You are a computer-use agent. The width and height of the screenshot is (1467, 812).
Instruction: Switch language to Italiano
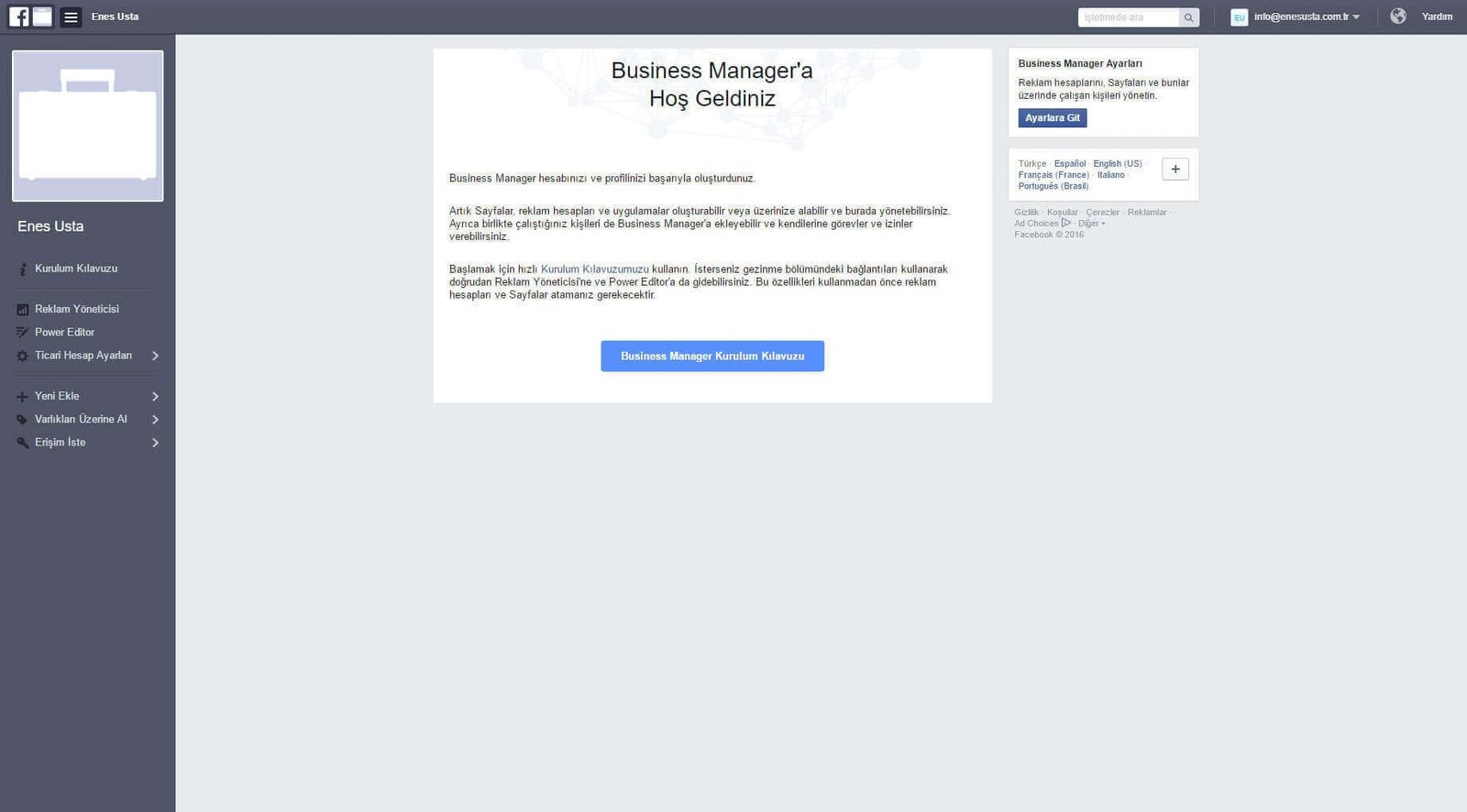(x=1111, y=175)
